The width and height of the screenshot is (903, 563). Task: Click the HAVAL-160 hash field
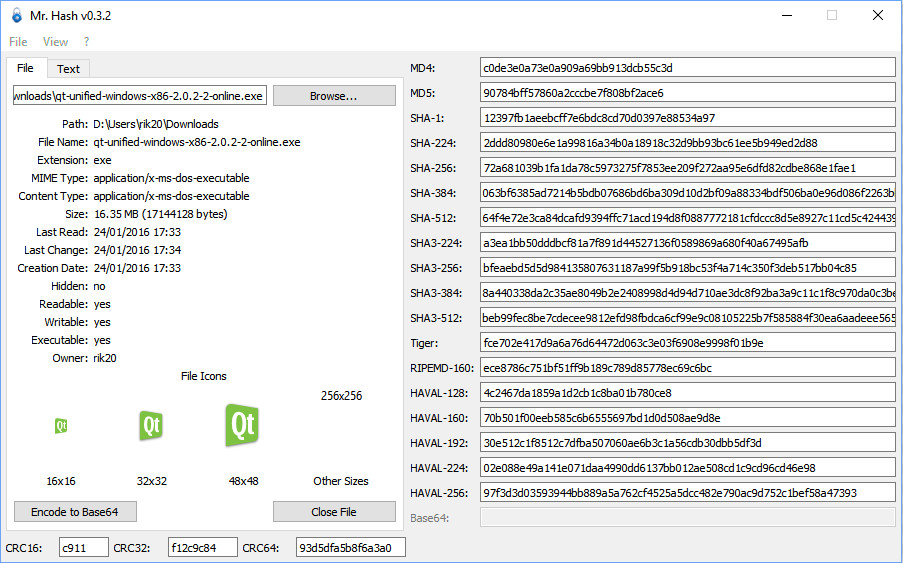click(688, 418)
